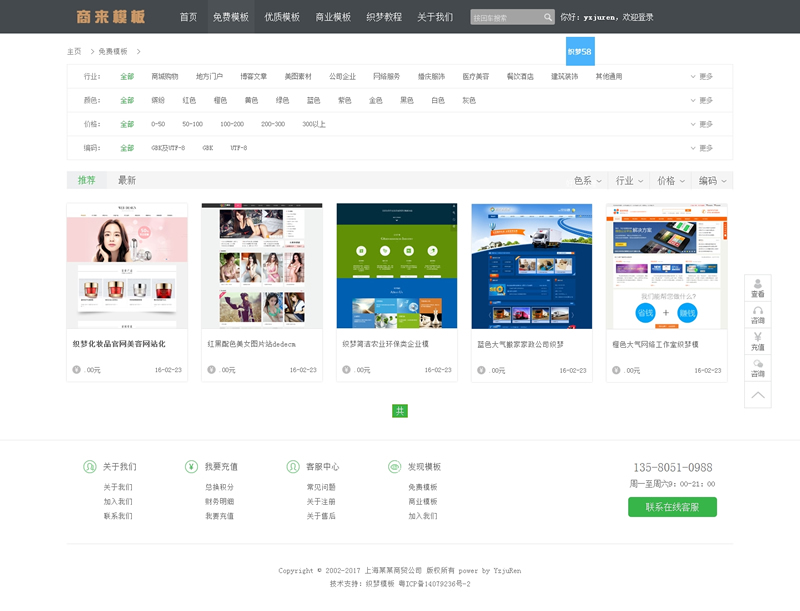Select the 蓝色 color filter option
This screenshot has height=611, width=800.
[313, 100]
